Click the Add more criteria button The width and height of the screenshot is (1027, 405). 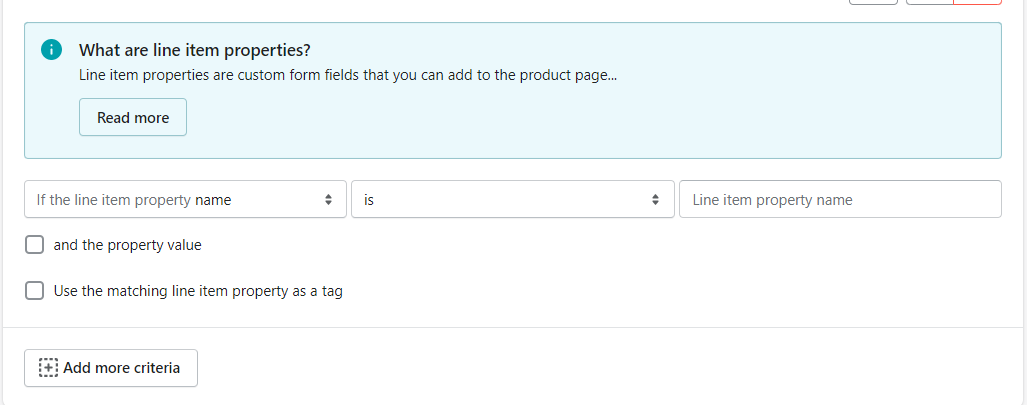coord(111,368)
